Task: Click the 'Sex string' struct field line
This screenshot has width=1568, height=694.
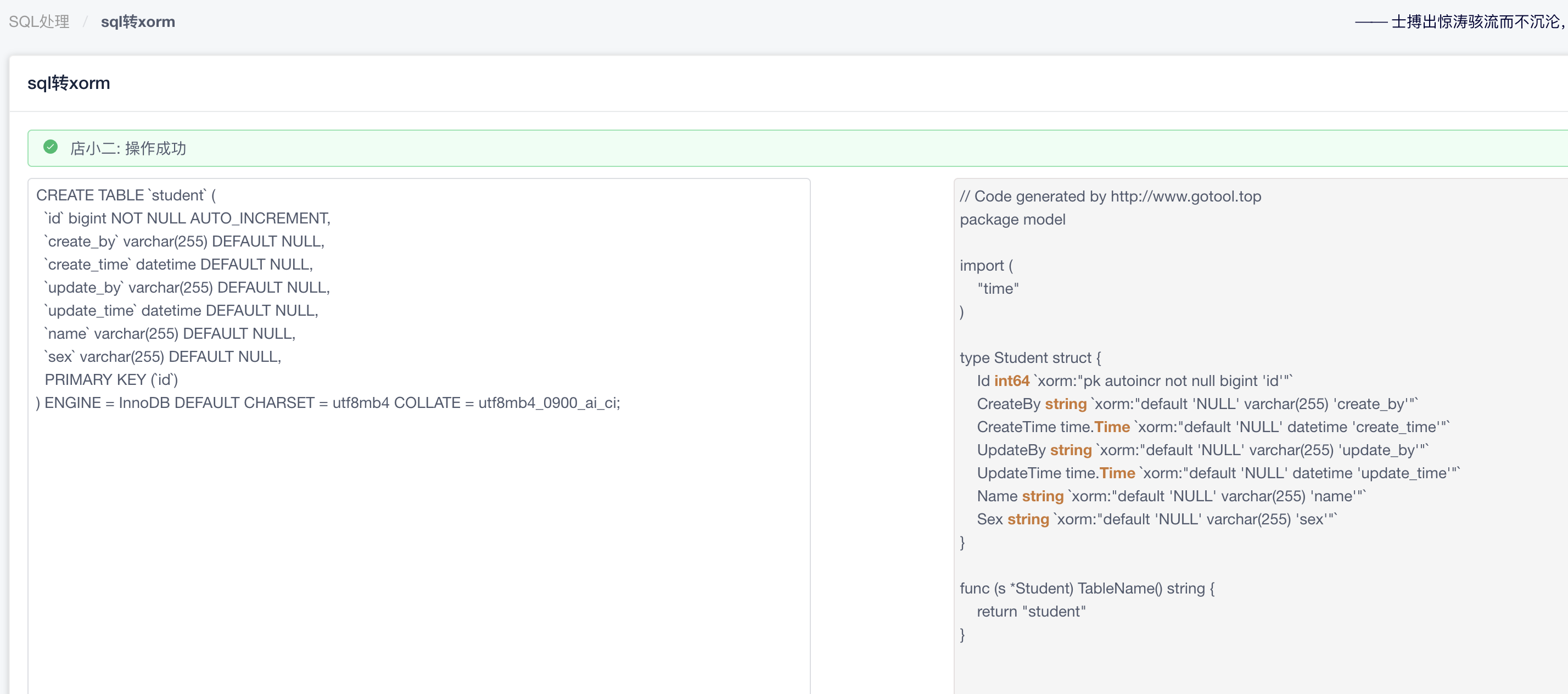Action: [x=1157, y=520]
